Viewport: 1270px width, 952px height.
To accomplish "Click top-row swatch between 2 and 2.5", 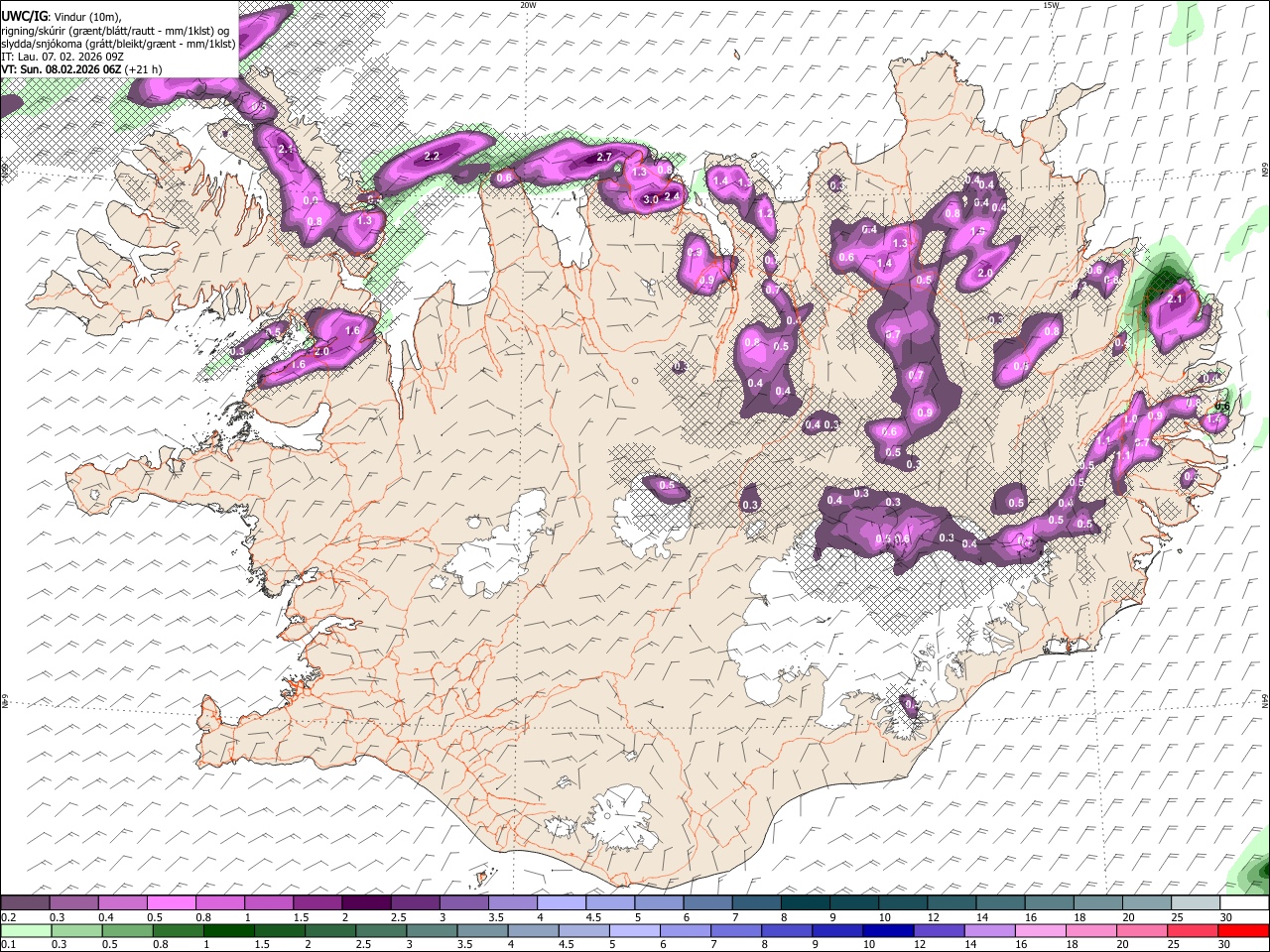I will (366, 903).
